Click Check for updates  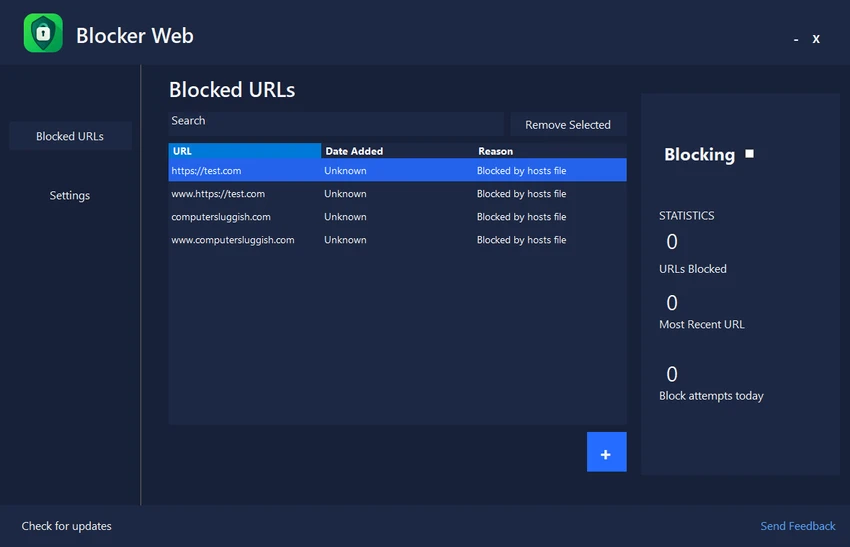(67, 526)
